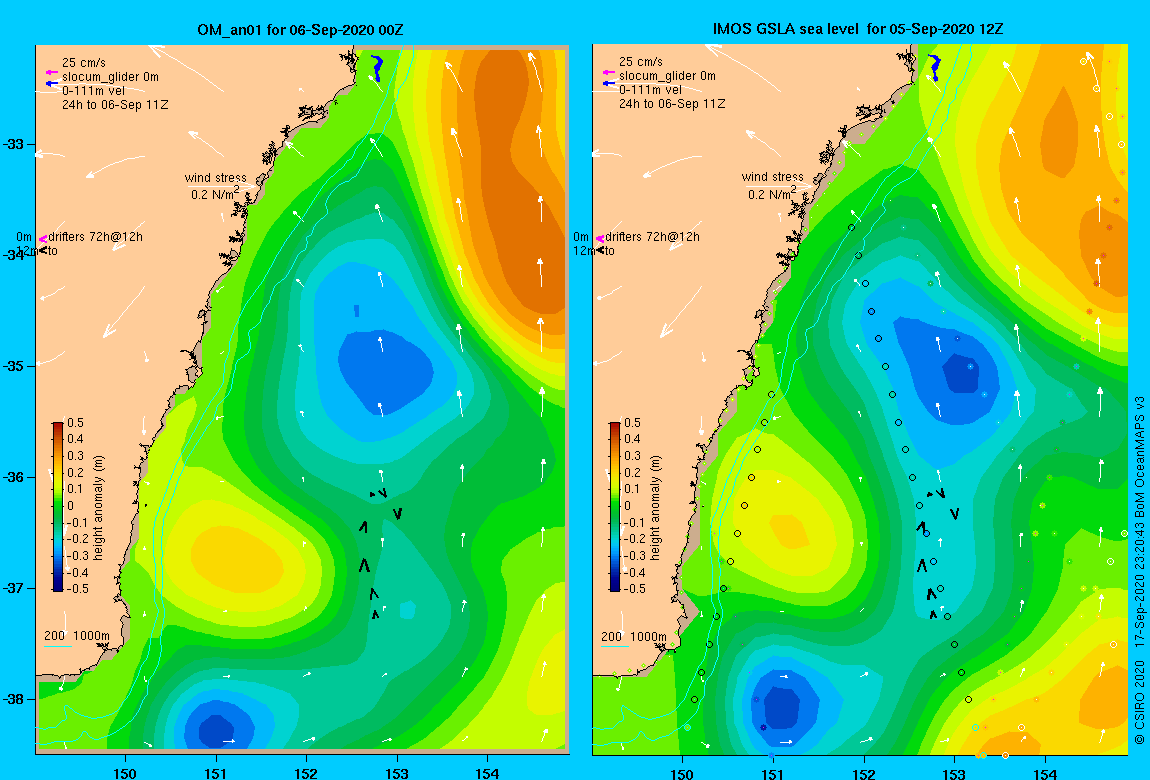The image size is (1150, 780).
Task: Click the '25 cm/s' scale label on left map
Action: (84, 62)
